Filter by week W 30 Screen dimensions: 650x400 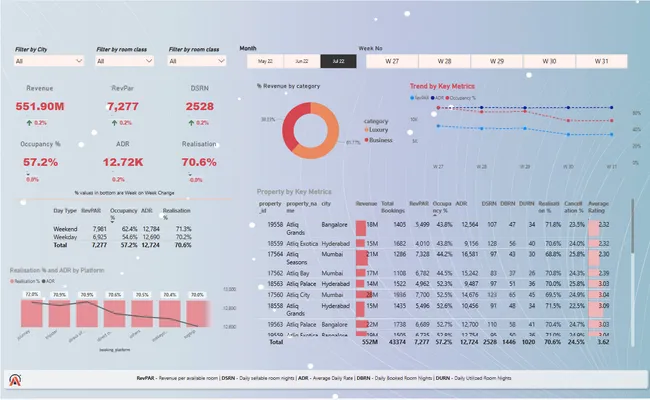pos(549,61)
